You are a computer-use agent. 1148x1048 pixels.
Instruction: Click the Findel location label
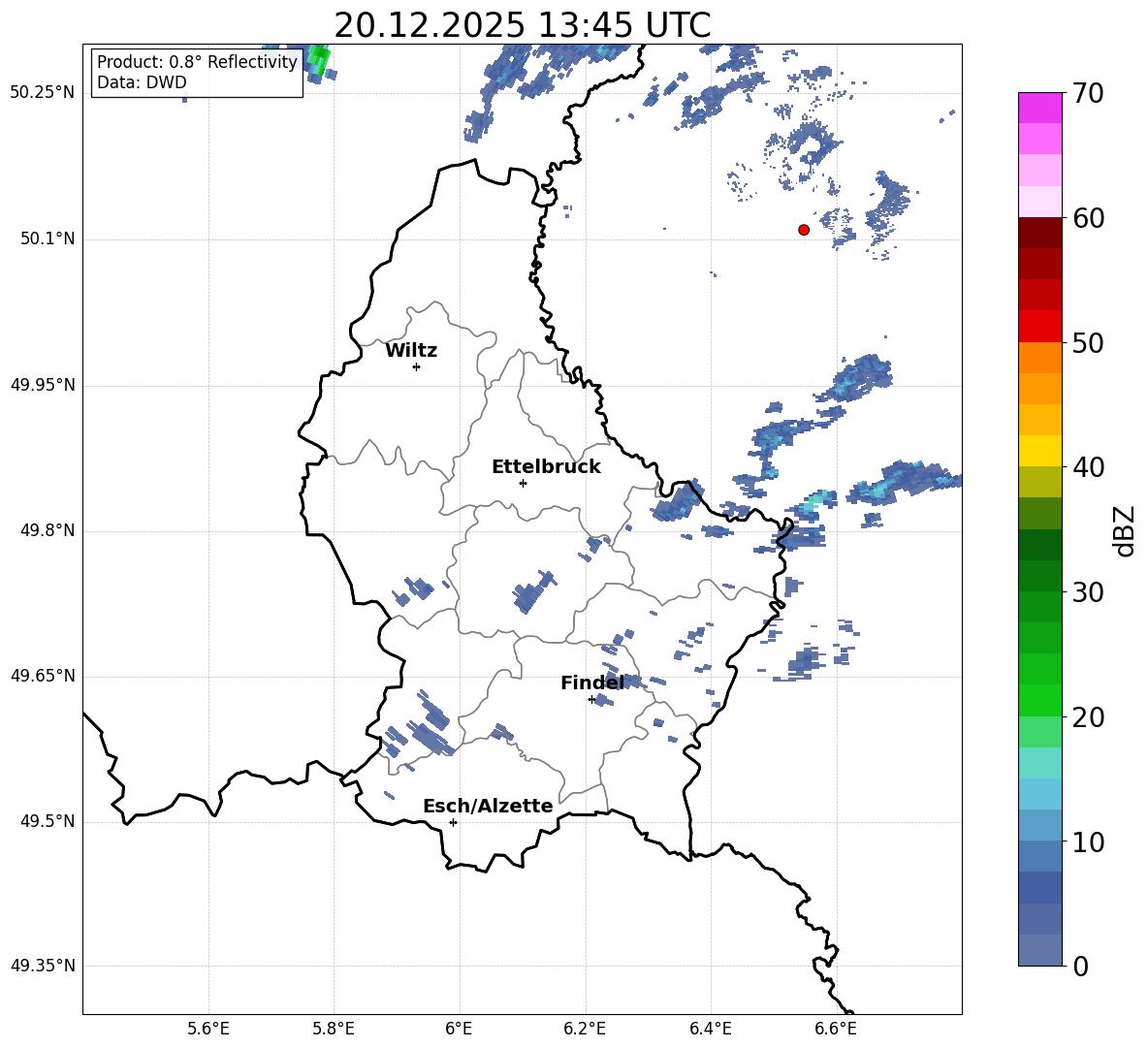pyautogui.click(x=592, y=683)
